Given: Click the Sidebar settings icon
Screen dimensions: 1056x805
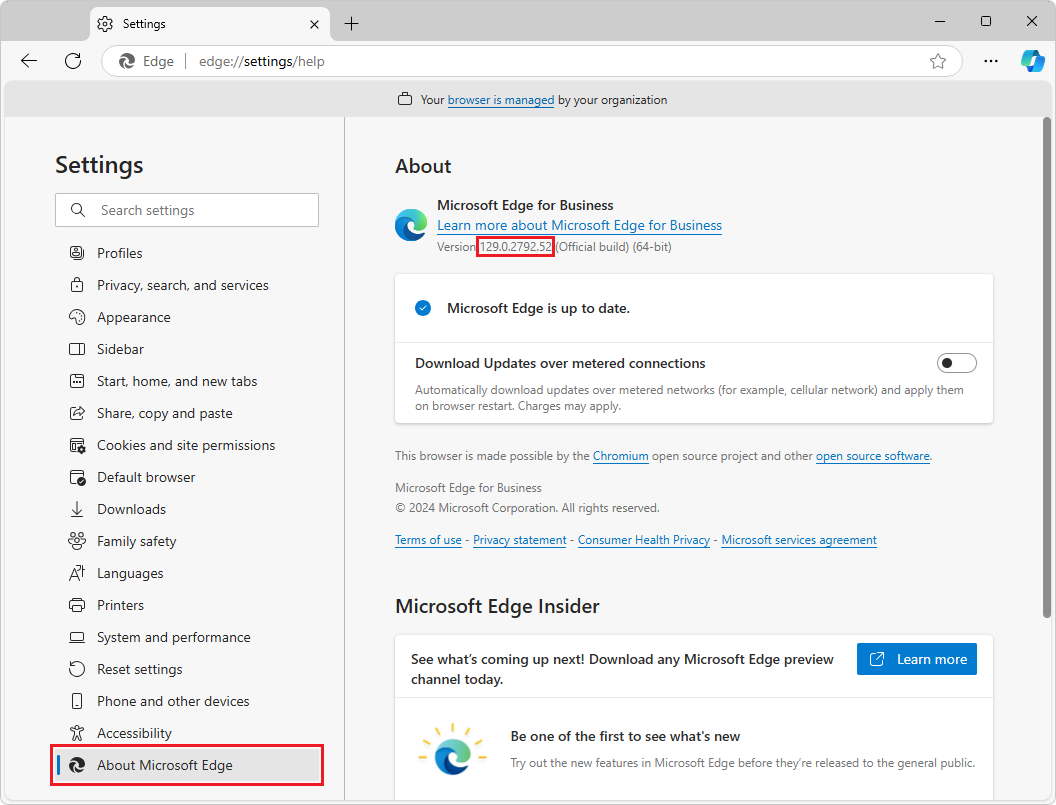Looking at the screenshot, I should coord(77,348).
